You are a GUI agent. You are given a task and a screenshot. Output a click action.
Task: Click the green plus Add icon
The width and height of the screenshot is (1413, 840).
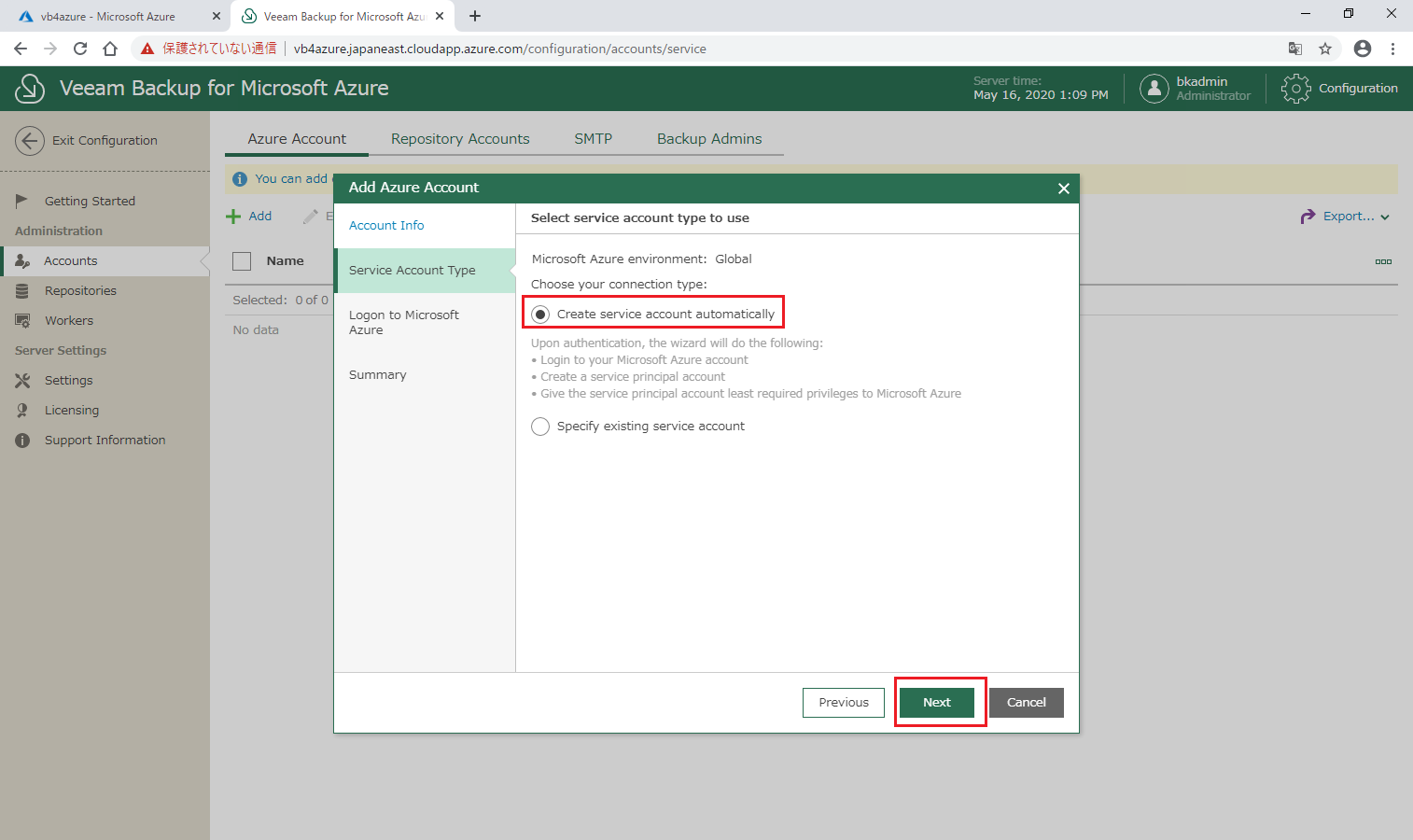[x=233, y=217]
